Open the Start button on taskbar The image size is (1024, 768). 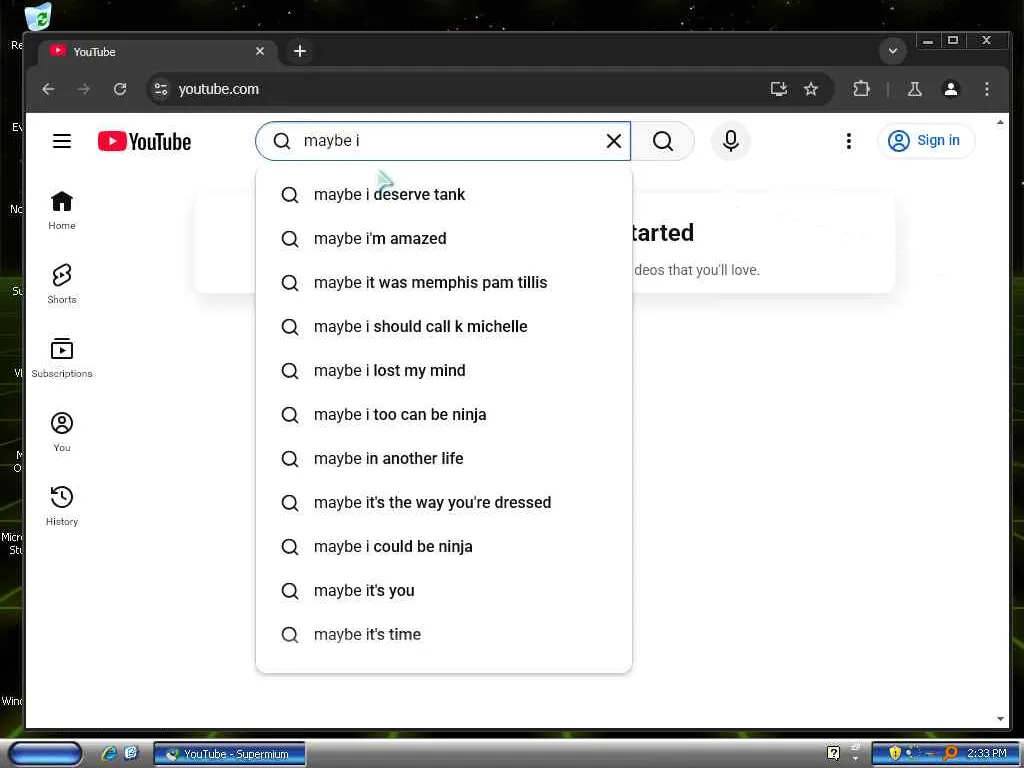pos(45,754)
